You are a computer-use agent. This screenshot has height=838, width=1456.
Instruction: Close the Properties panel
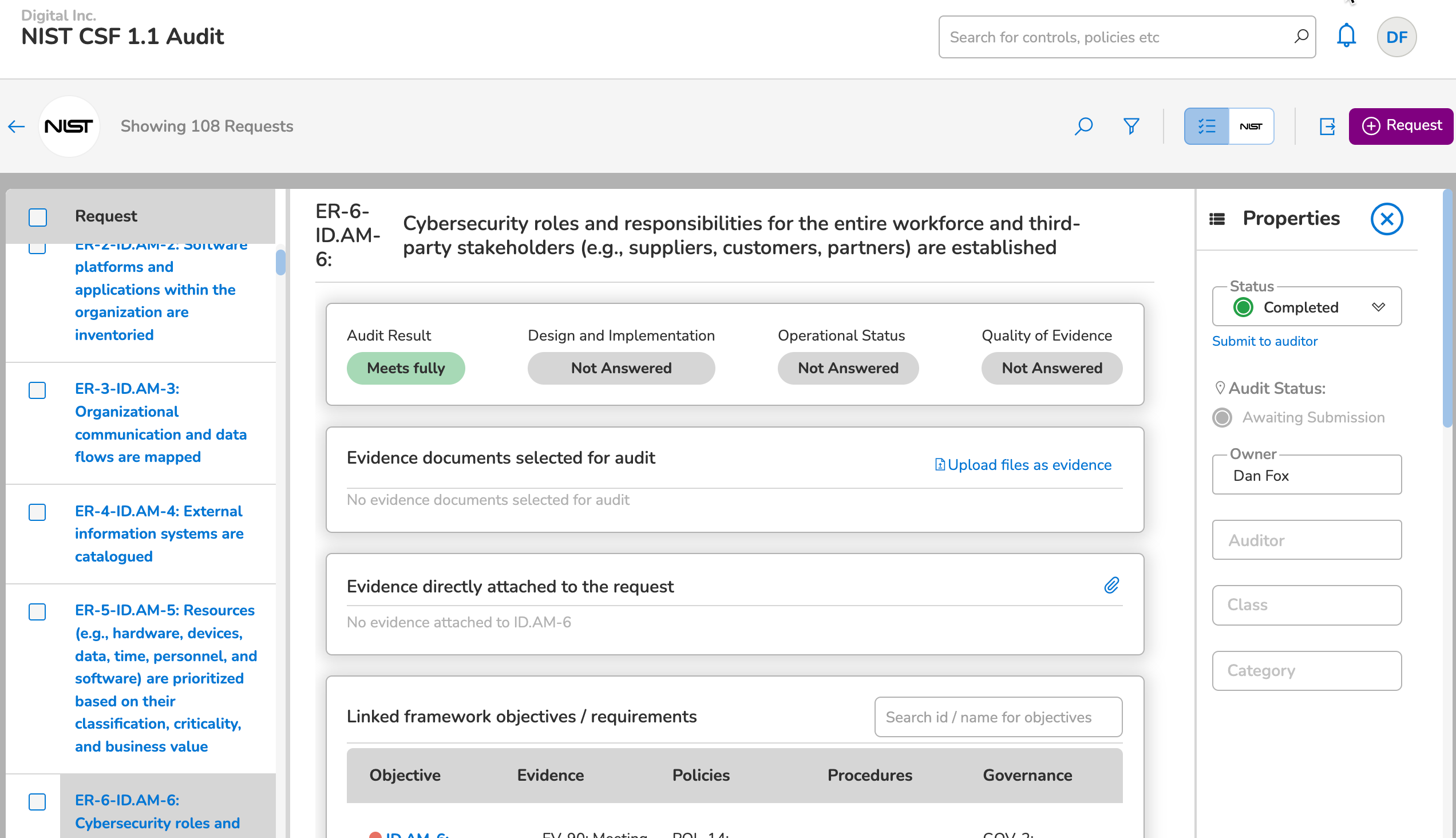click(1386, 219)
